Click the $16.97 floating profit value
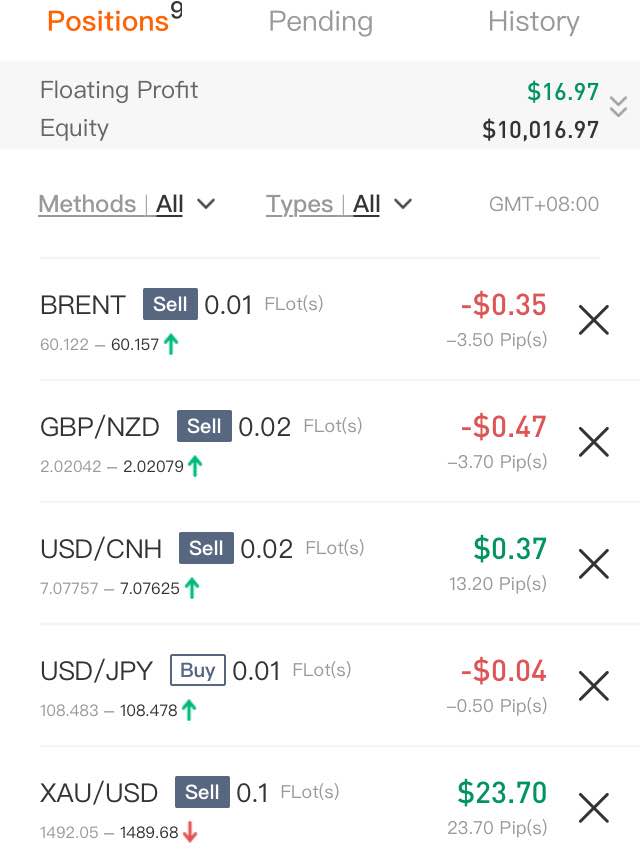 (x=563, y=92)
